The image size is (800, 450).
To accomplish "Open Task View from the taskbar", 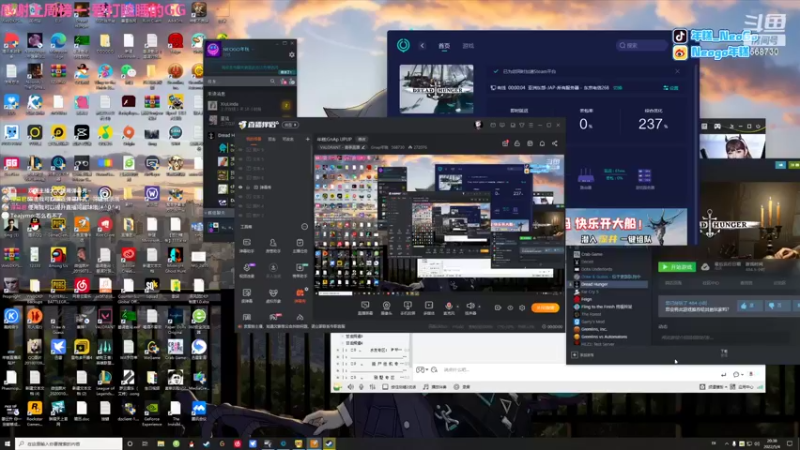I will (x=145, y=444).
